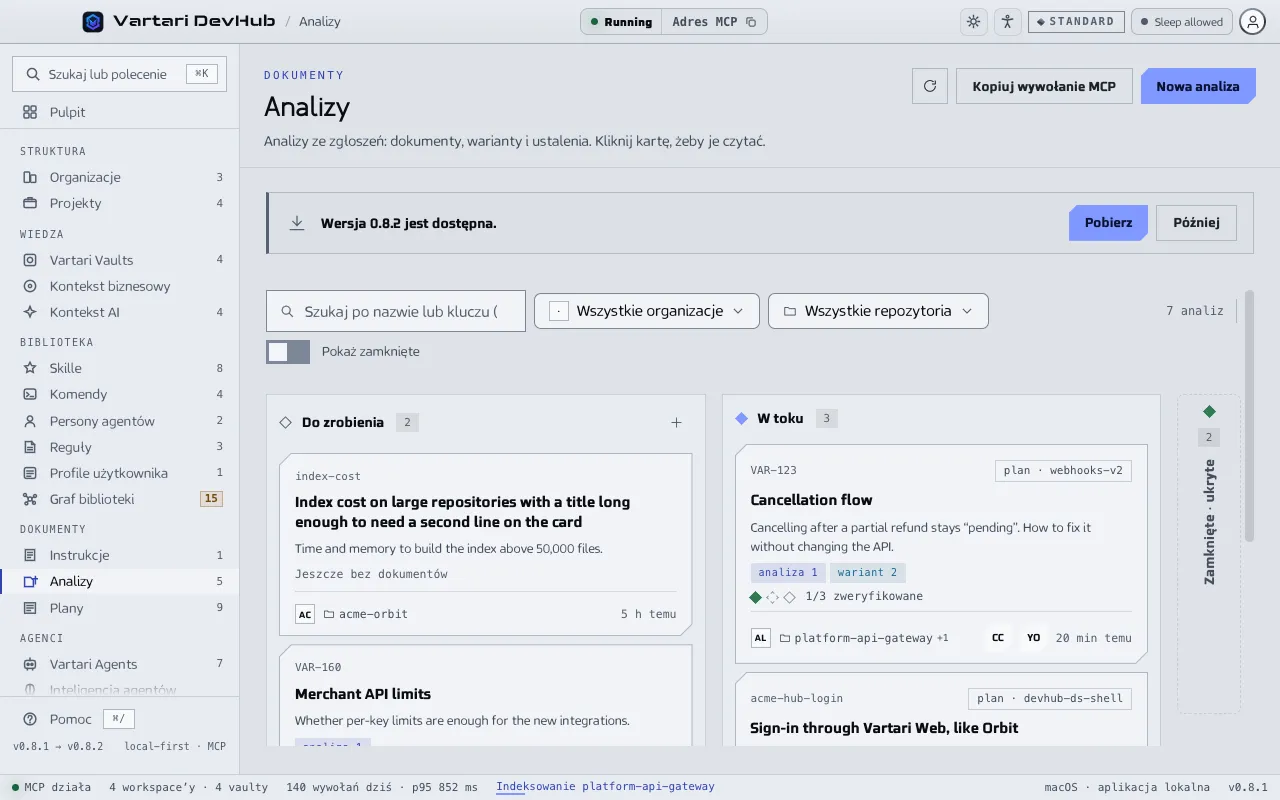Open Pomoc help in sidebar

click(70, 719)
